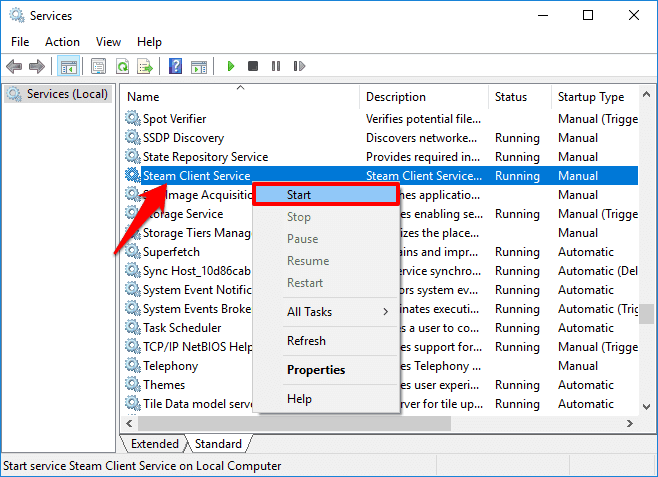Click gear icon beside System Event Notification

click(x=133, y=289)
